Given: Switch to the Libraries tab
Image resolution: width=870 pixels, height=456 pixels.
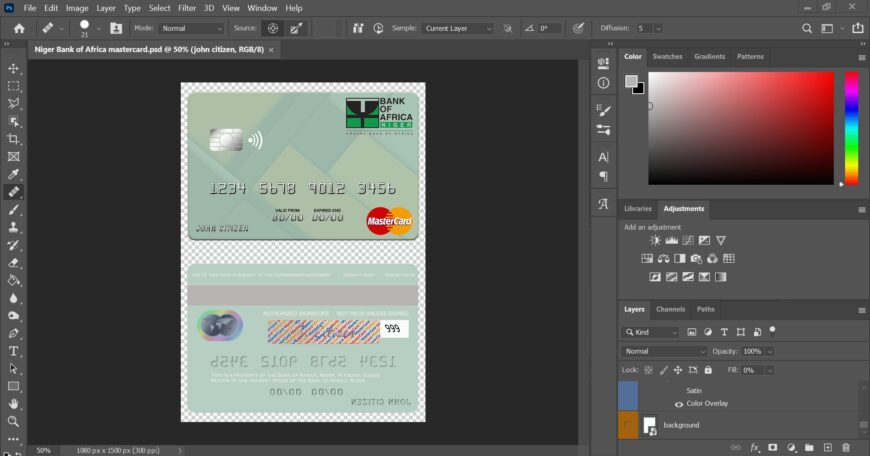Looking at the screenshot, I should [x=638, y=209].
